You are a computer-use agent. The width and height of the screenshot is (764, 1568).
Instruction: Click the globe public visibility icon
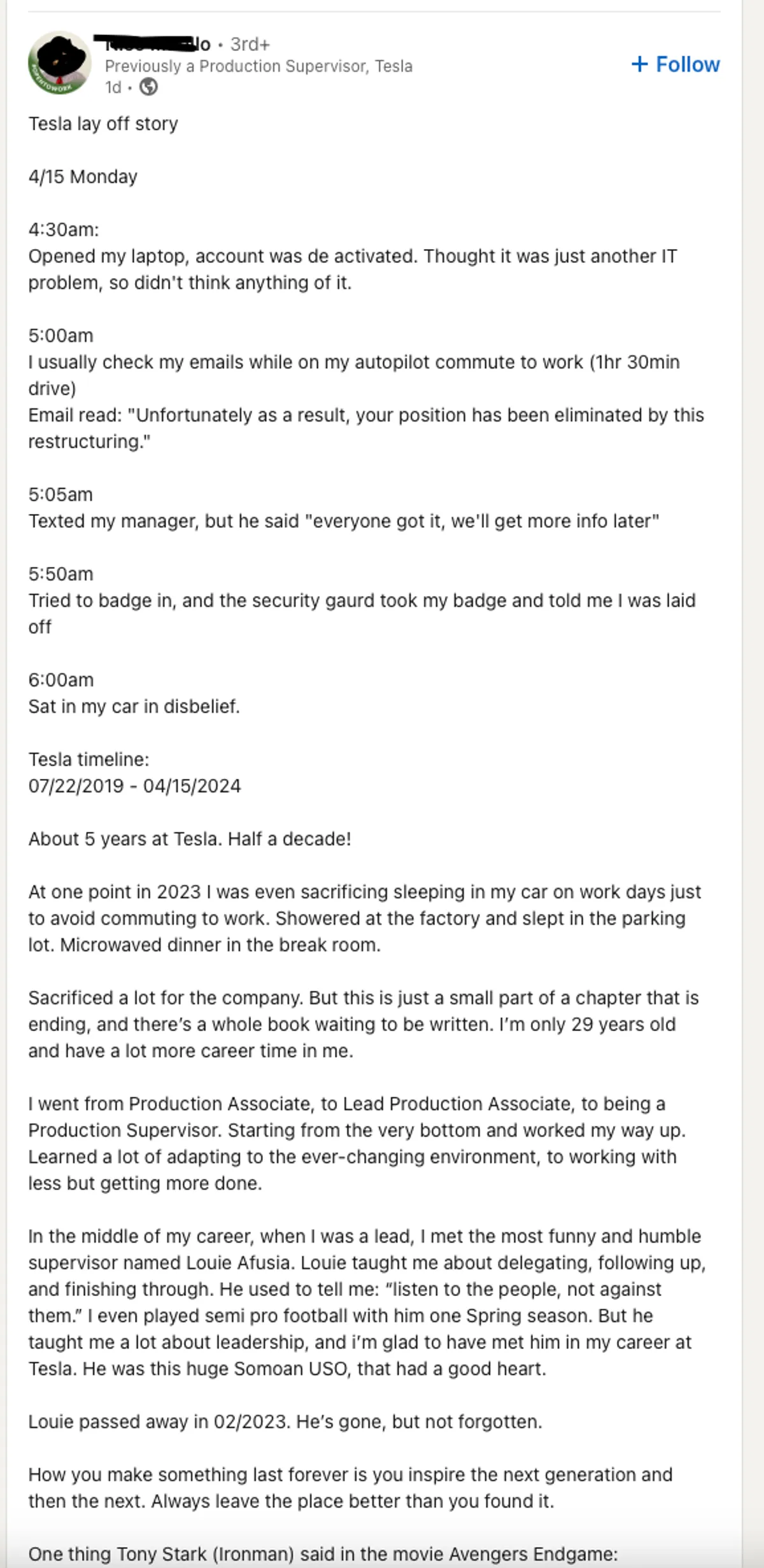coord(148,87)
